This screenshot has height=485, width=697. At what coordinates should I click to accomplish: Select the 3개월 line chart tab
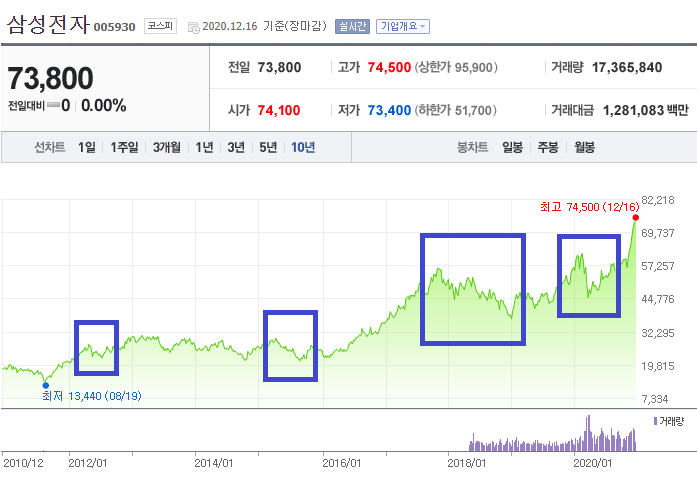pos(167,147)
